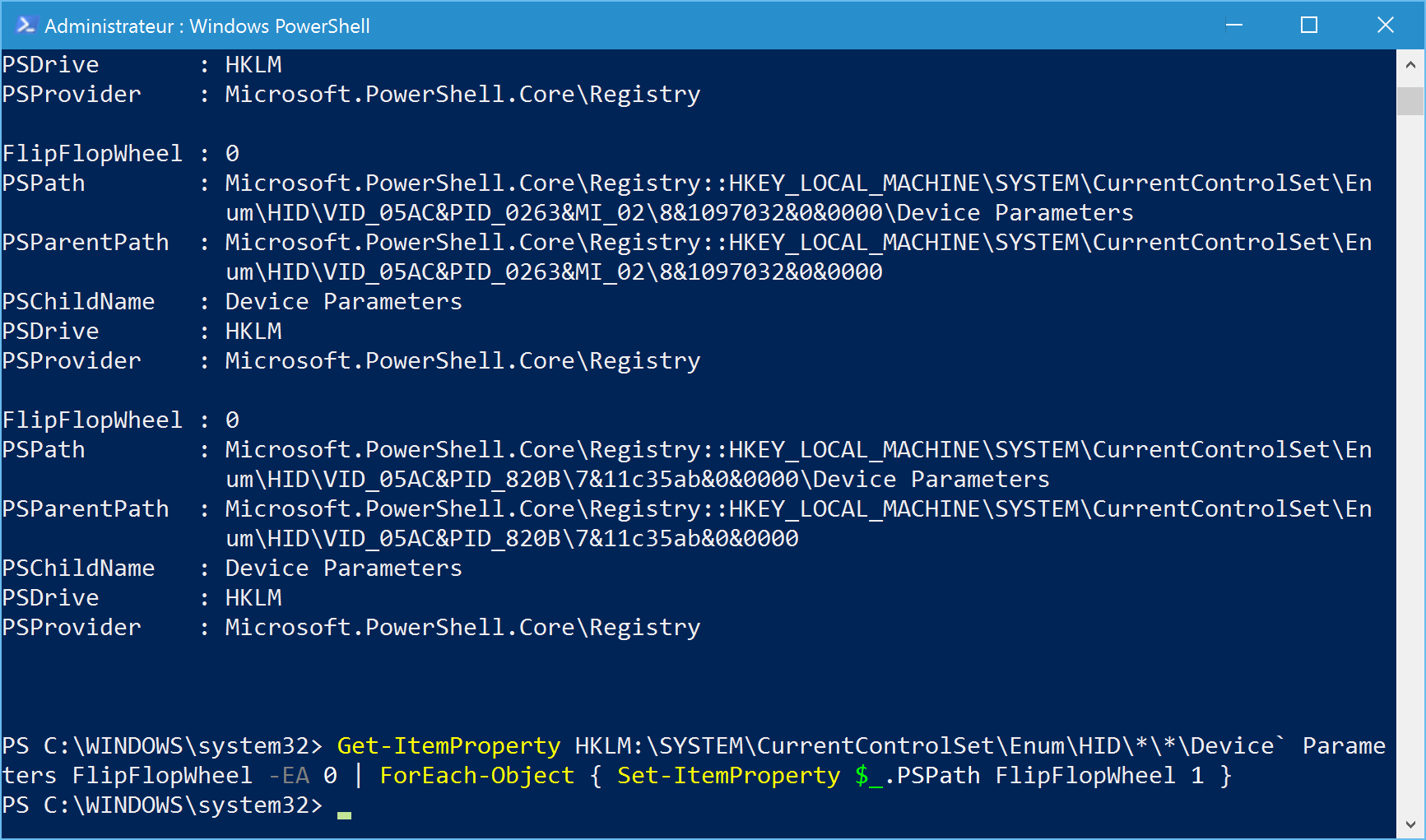Screen dimensions: 1426x840
Task: Click at the blinking cursor prompt line
Action: [344, 805]
